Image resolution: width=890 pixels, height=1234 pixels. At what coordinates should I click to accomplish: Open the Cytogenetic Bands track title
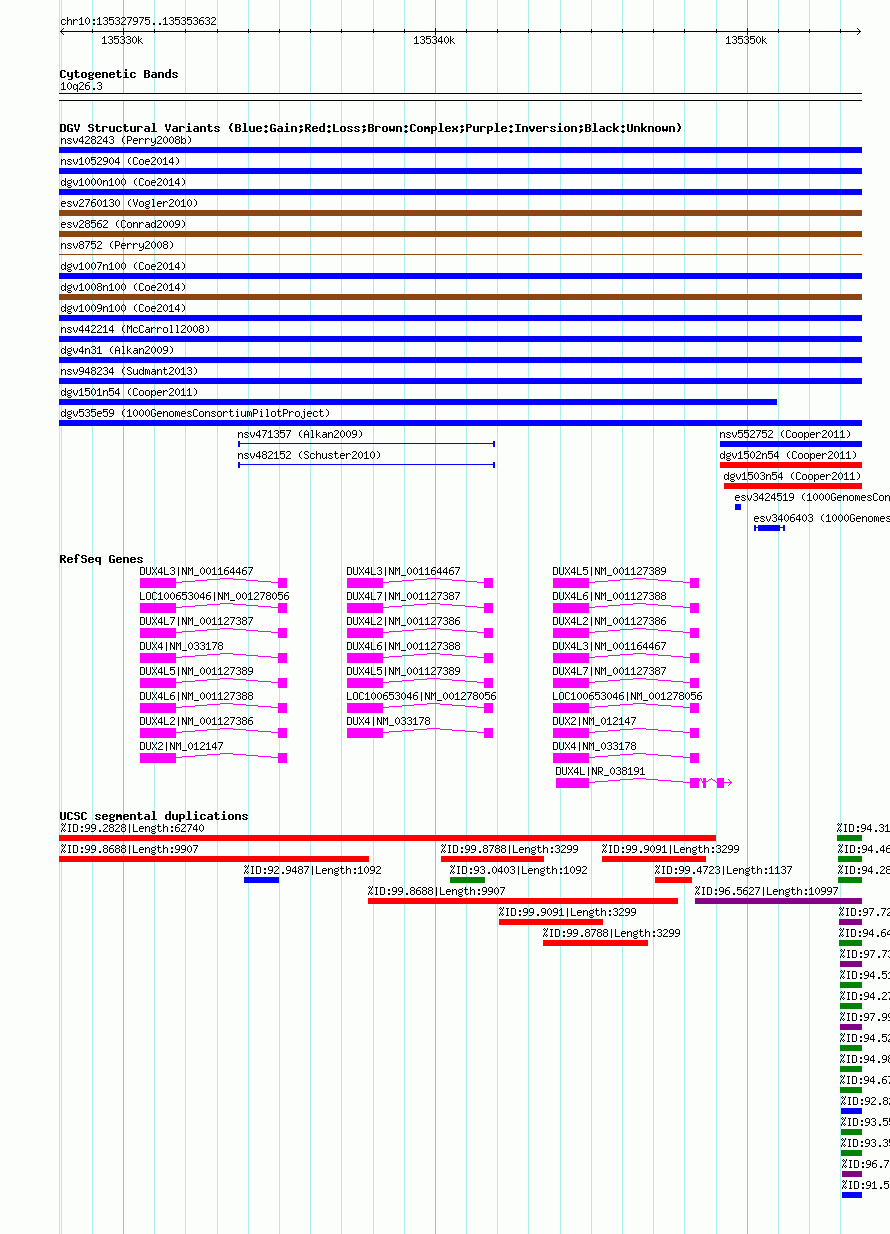119,74
